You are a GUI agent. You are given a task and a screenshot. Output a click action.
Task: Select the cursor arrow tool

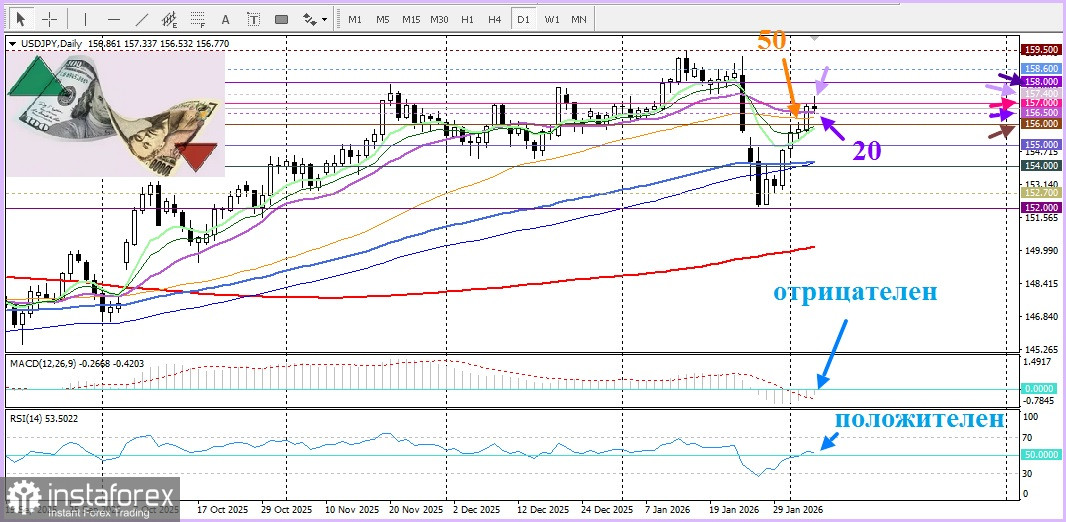click(x=22, y=19)
